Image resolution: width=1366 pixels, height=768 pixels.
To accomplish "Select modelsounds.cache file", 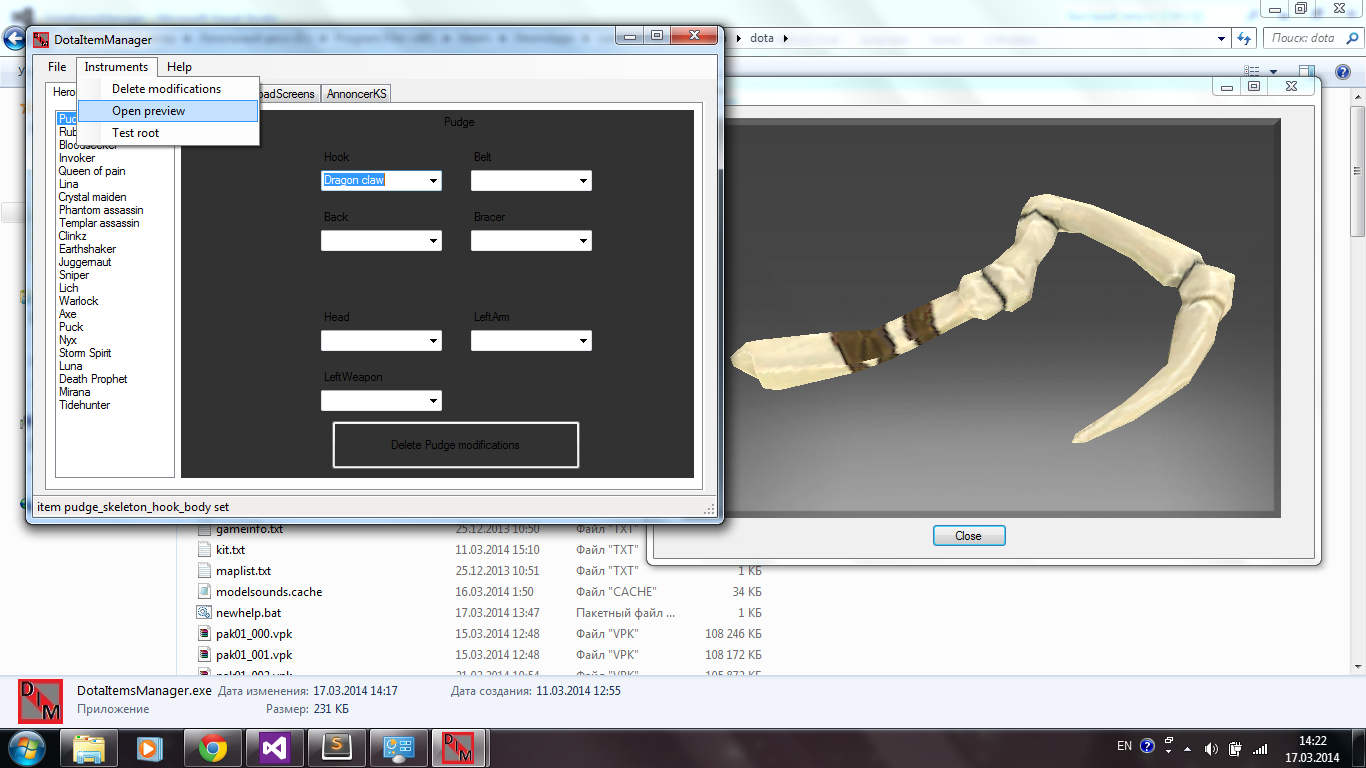I will pyautogui.click(x=269, y=592).
